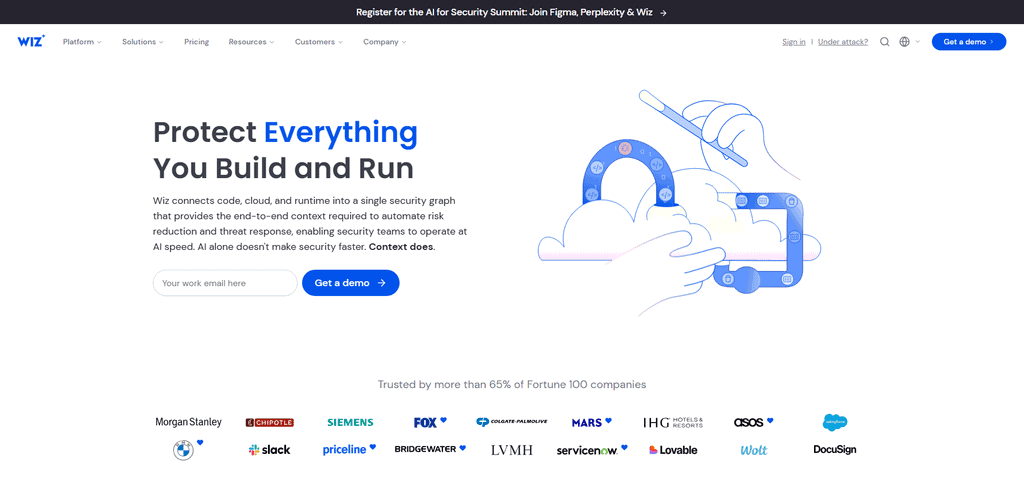Click the BMW roundel logo
This screenshot has height=501, width=1024.
tap(184, 450)
